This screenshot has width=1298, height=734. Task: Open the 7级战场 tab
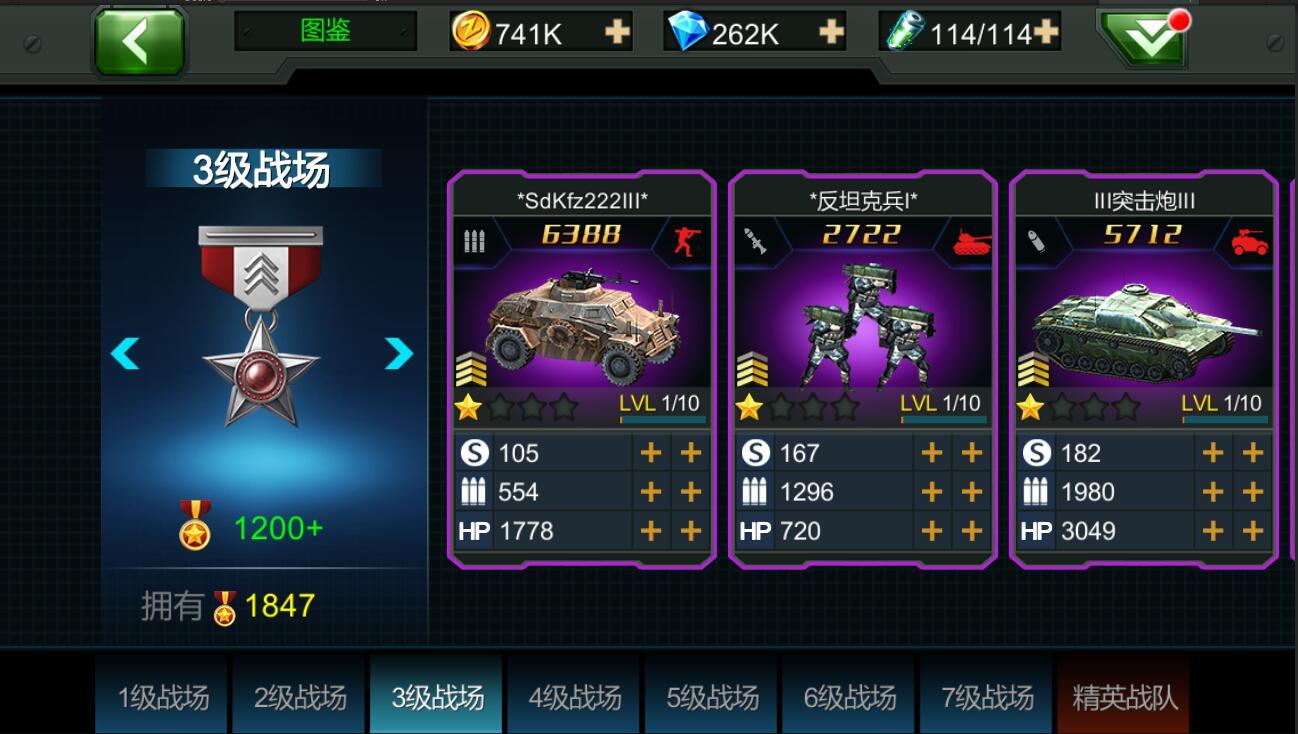(x=987, y=696)
